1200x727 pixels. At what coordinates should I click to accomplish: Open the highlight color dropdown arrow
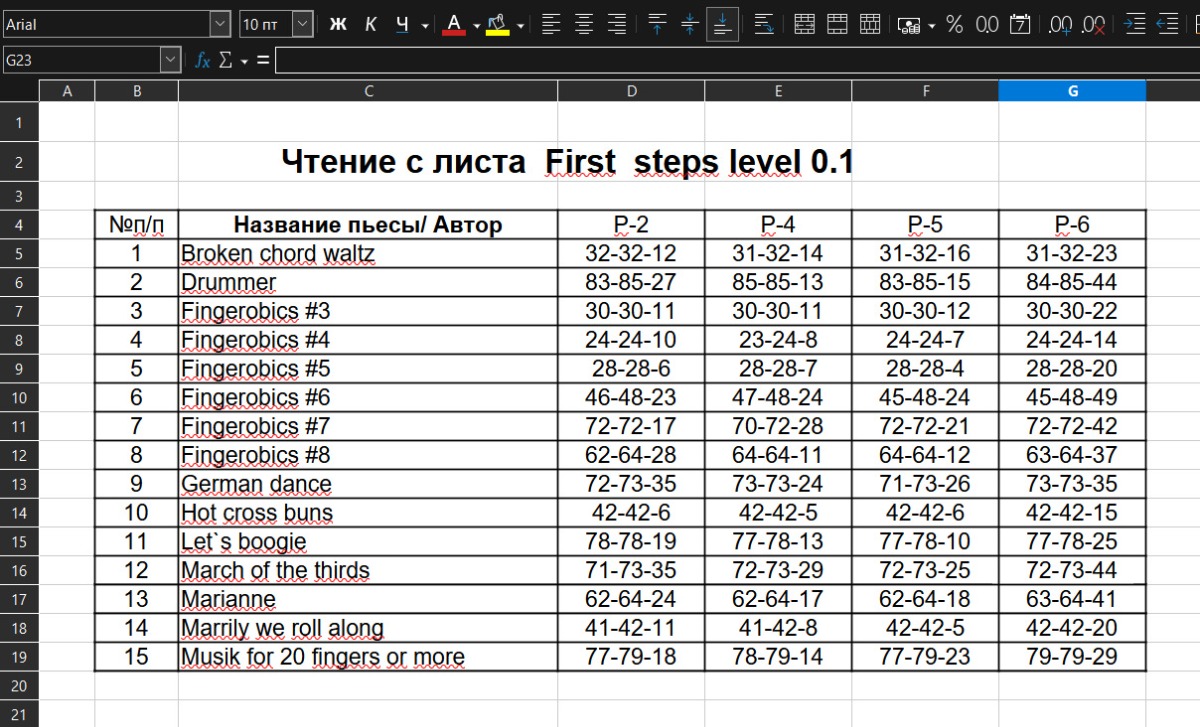click(520, 25)
